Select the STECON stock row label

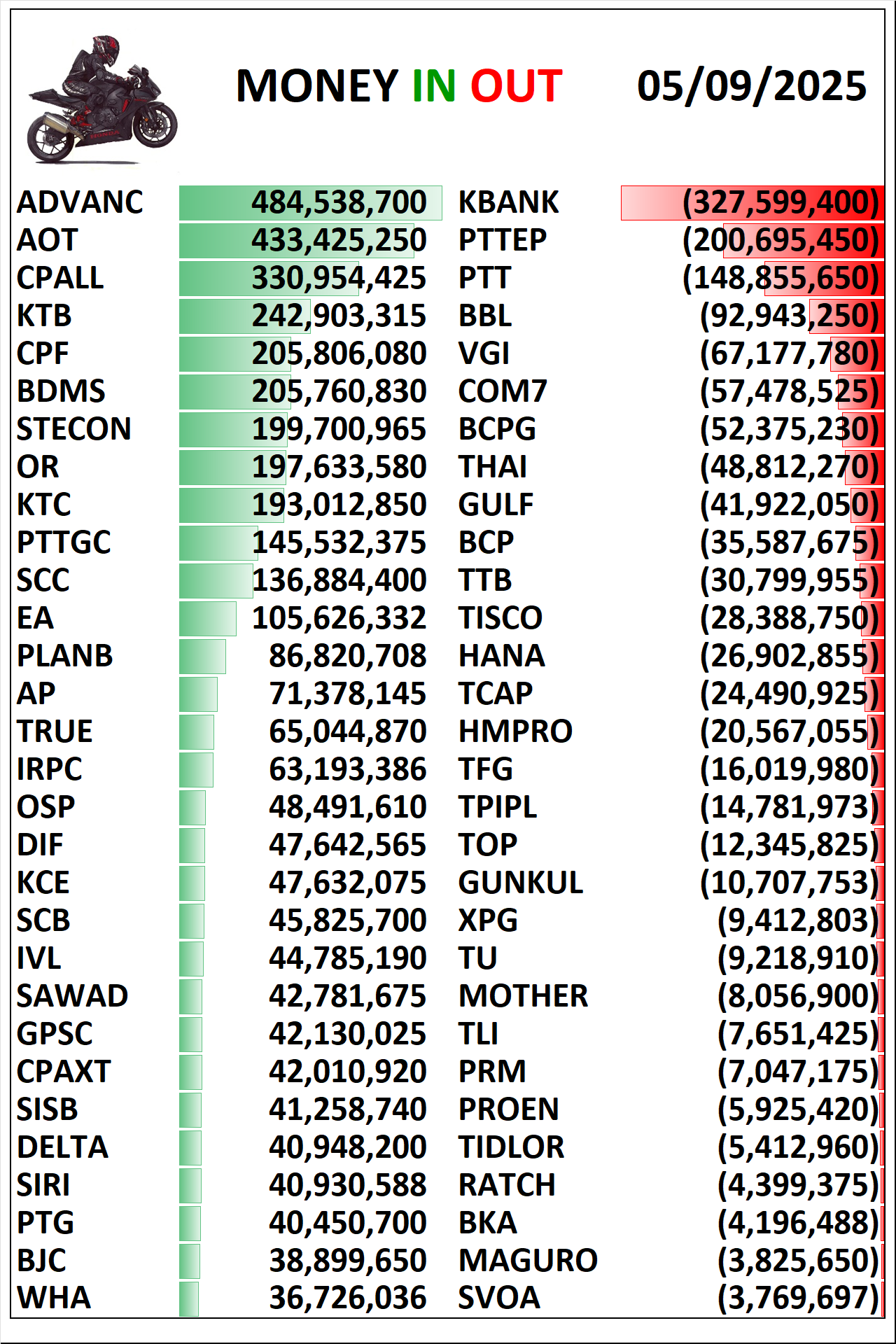pyautogui.click(x=73, y=429)
